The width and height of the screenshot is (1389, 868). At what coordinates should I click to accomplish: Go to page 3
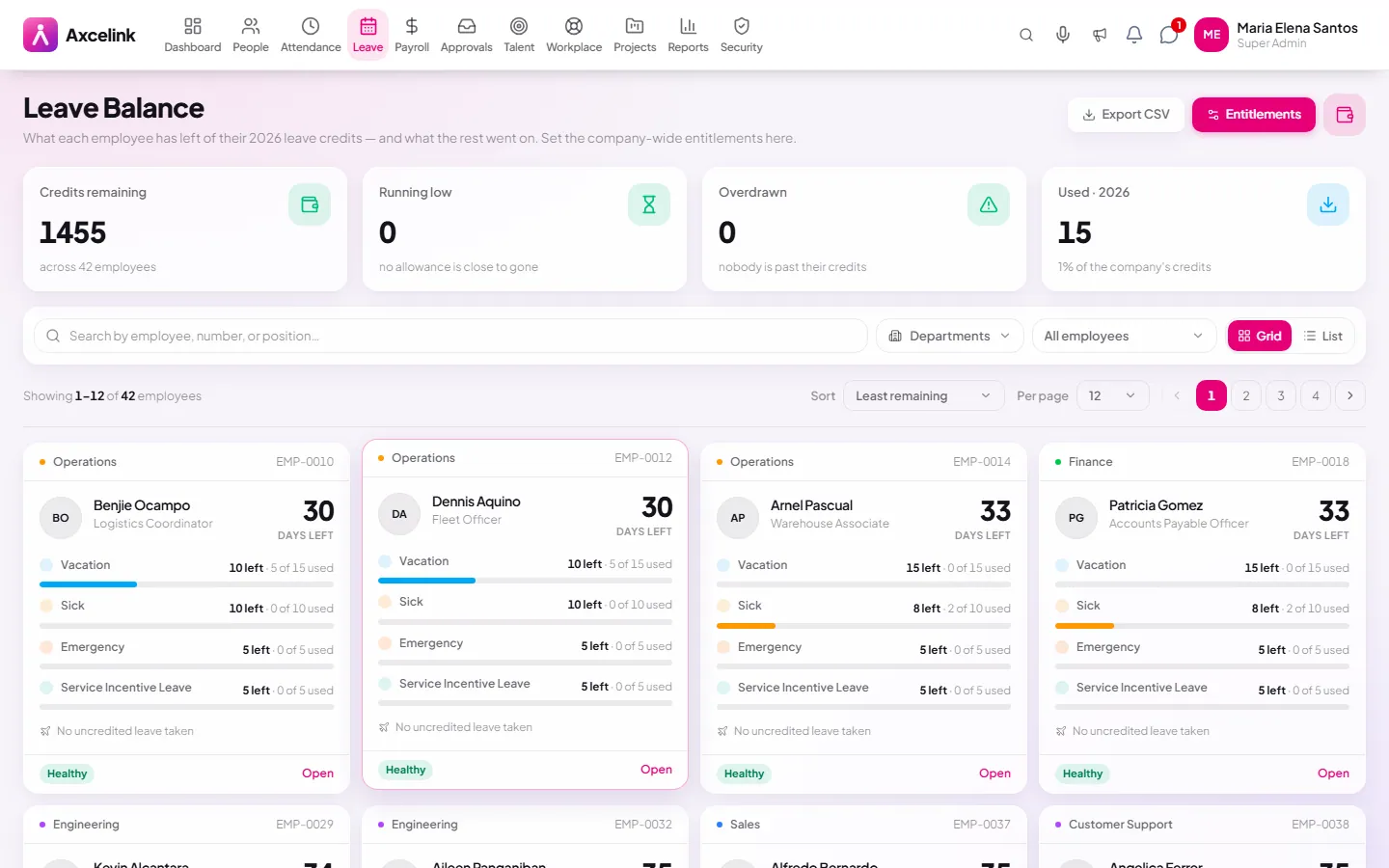[1281, 395]
